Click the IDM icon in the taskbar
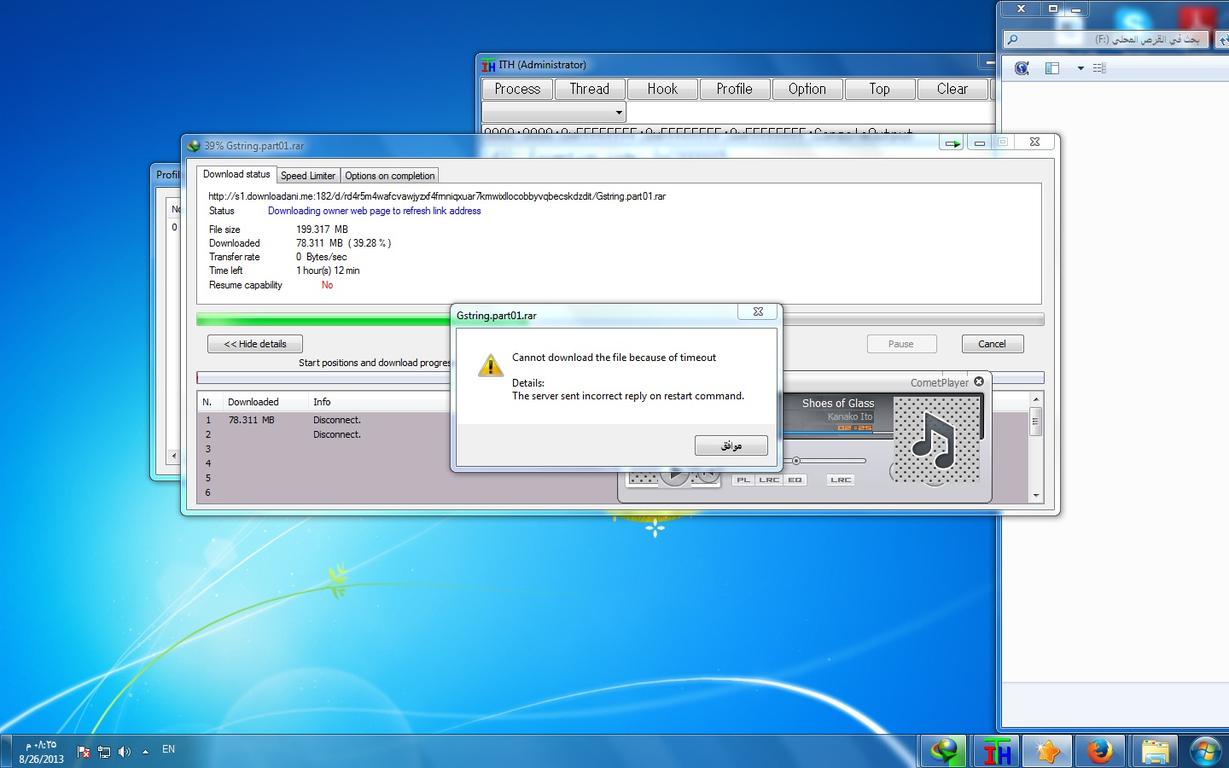Viewport: 1229px width, 768px height. coord(942,750)
